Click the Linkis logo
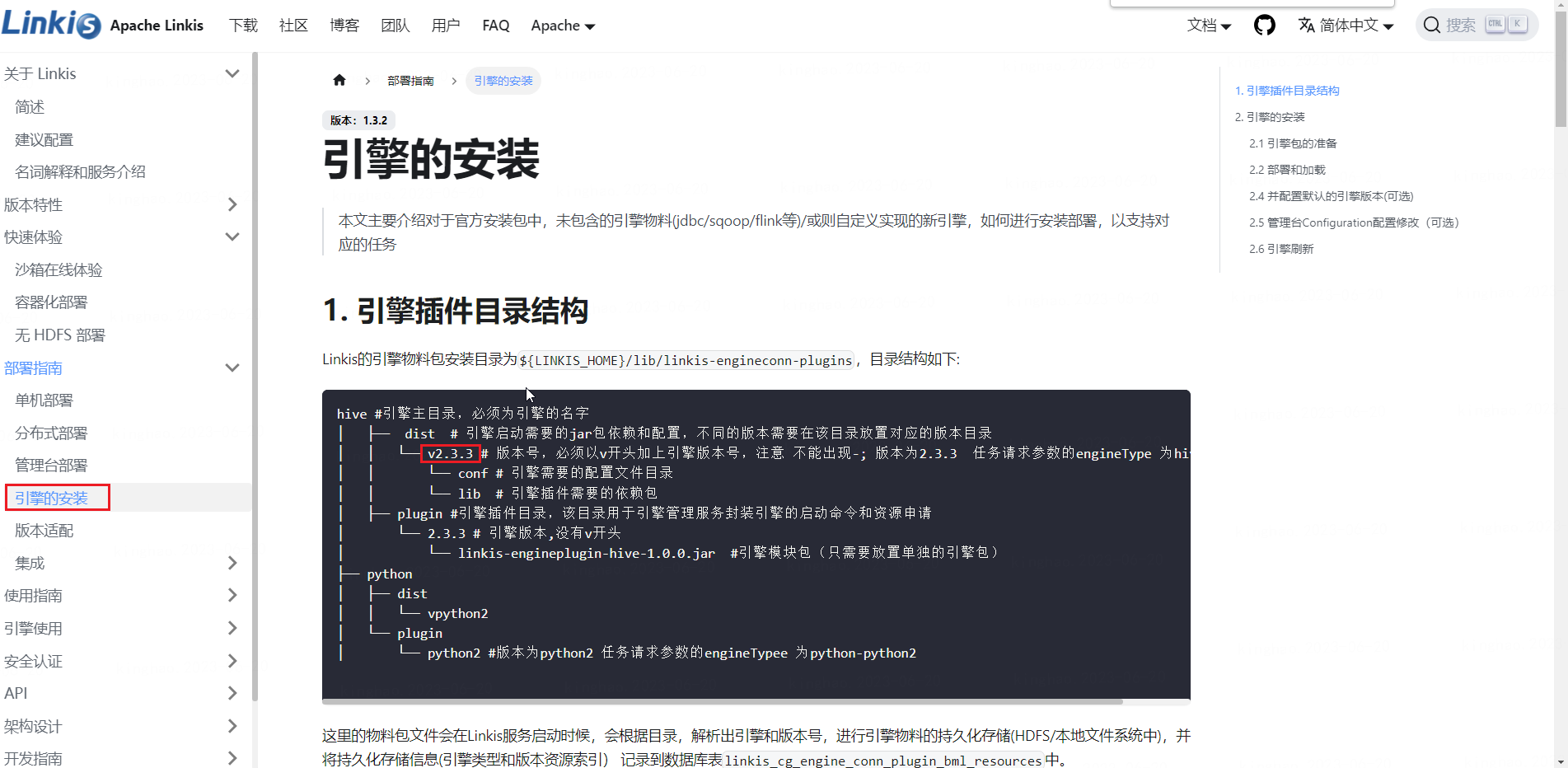Screen dimensions: 1568x768 (x=51, y=24)
